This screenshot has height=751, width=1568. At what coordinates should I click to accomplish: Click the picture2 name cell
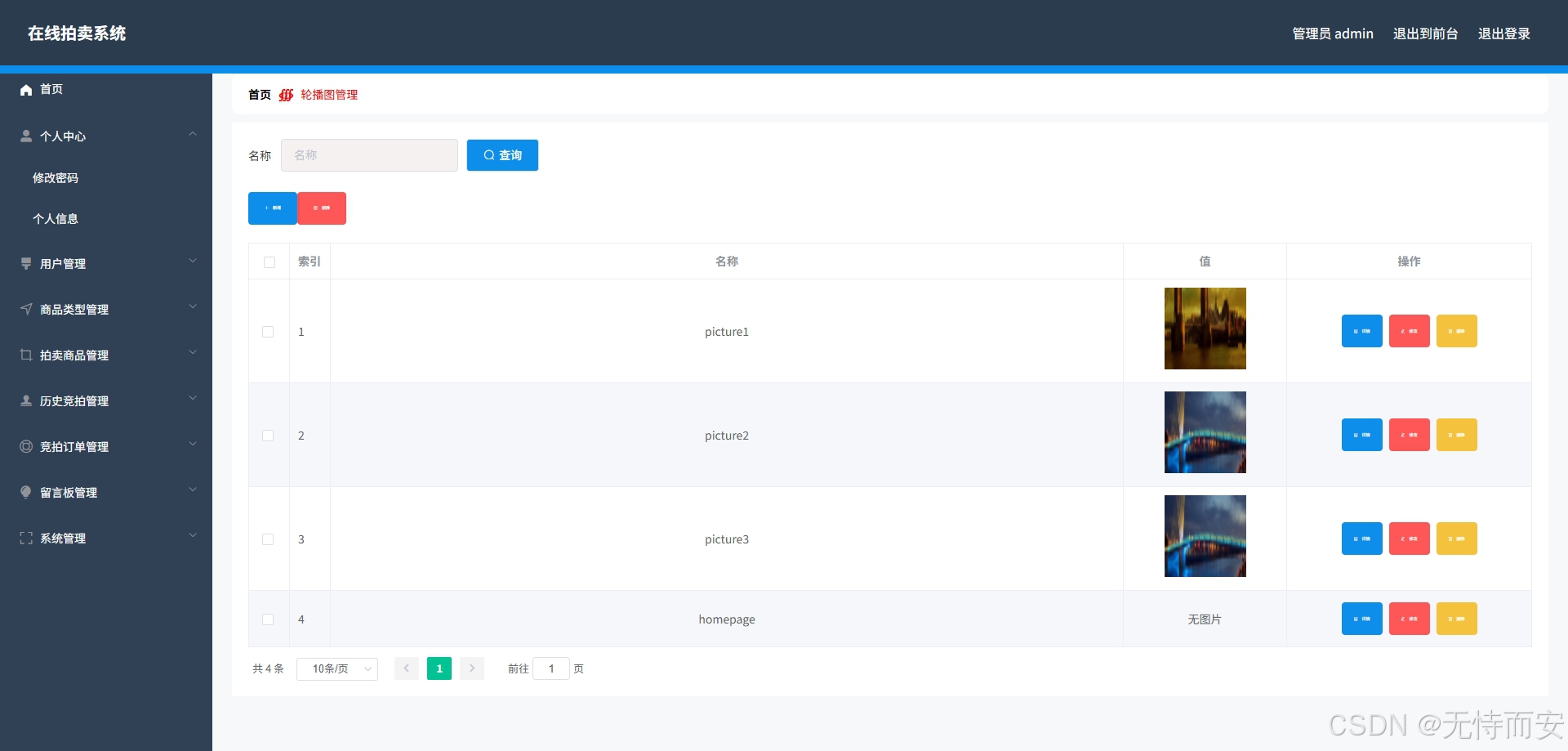click(727, 436)
